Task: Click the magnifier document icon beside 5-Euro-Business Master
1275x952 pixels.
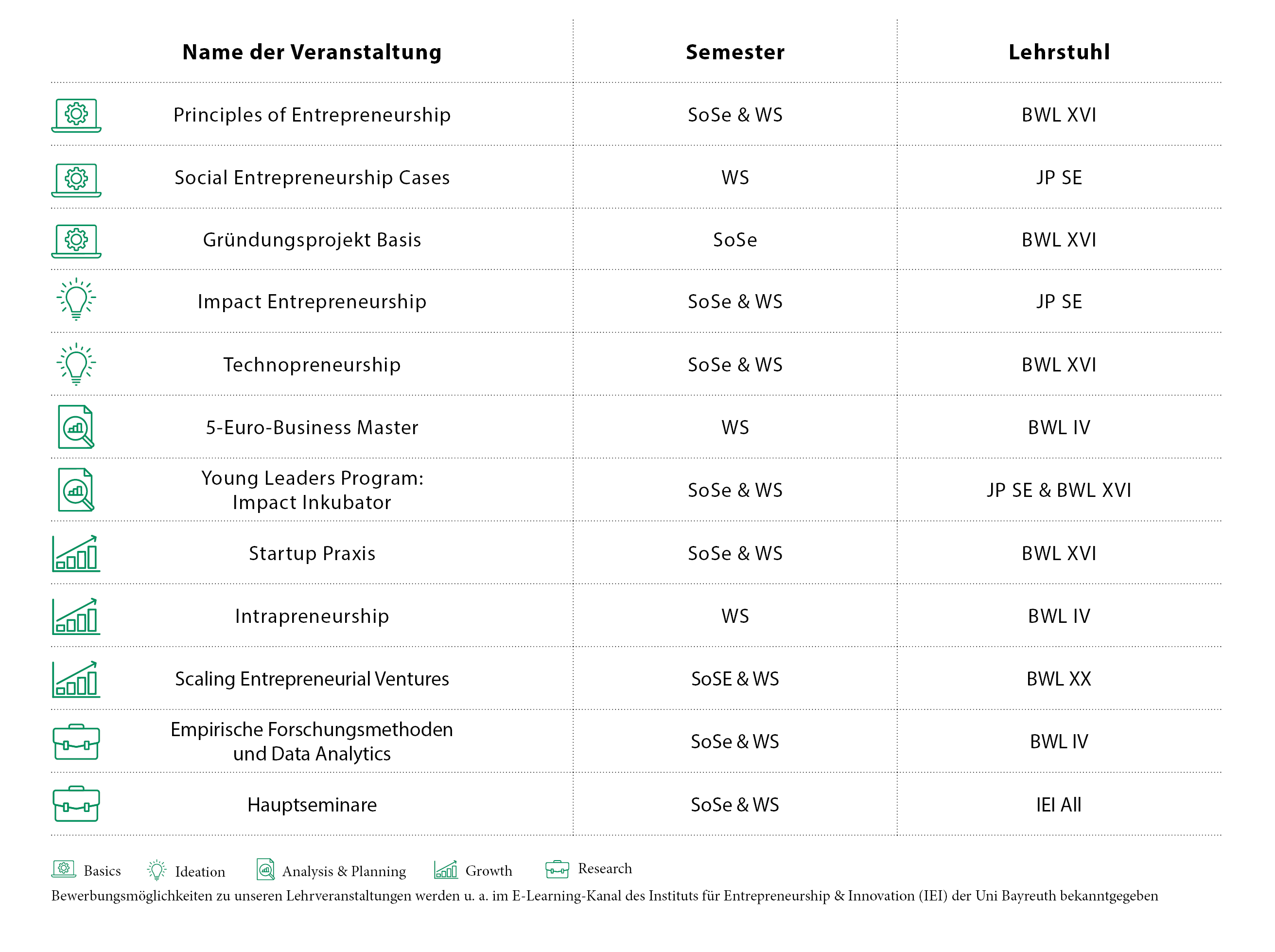Action: pos(76,427)
